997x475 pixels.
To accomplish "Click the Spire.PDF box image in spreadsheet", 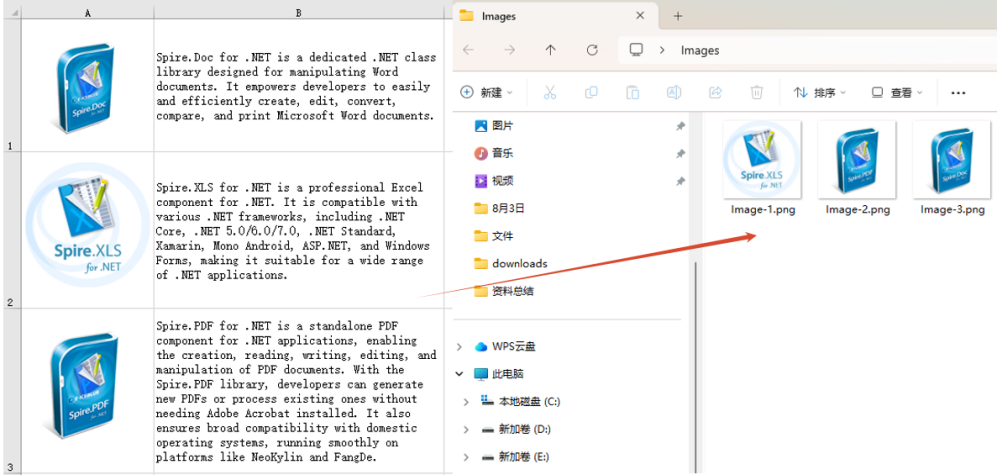I will tap(85, 386).
